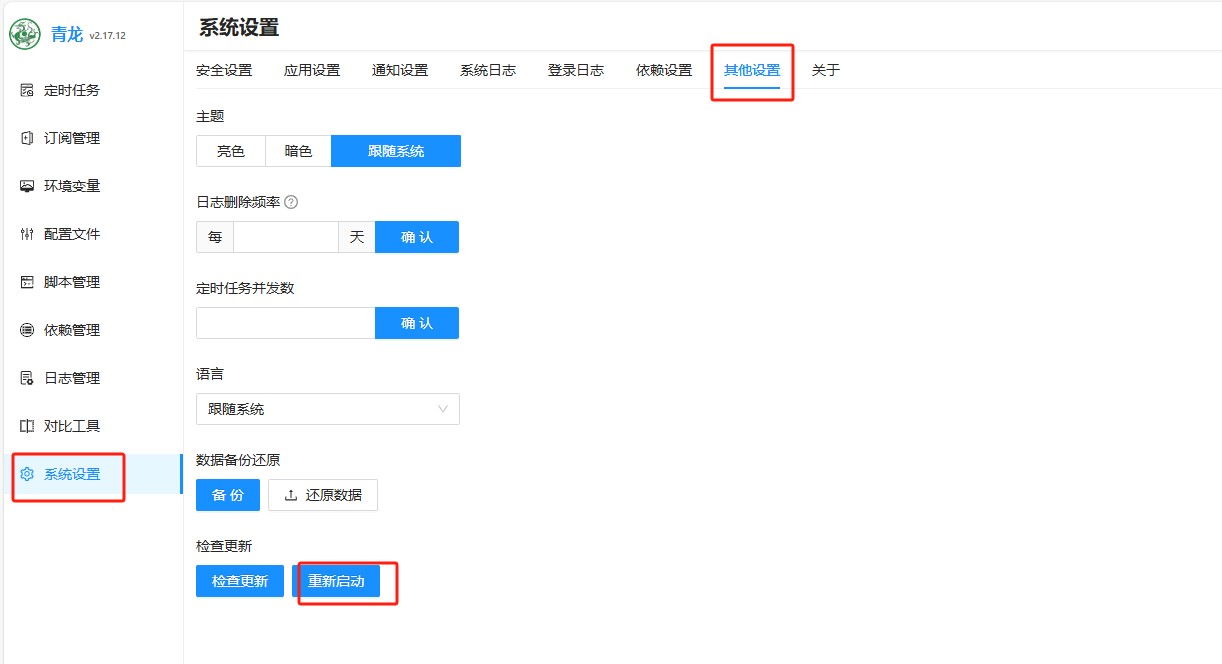
Task: Click the 系统设置 page heading
Action: (239, 27)
